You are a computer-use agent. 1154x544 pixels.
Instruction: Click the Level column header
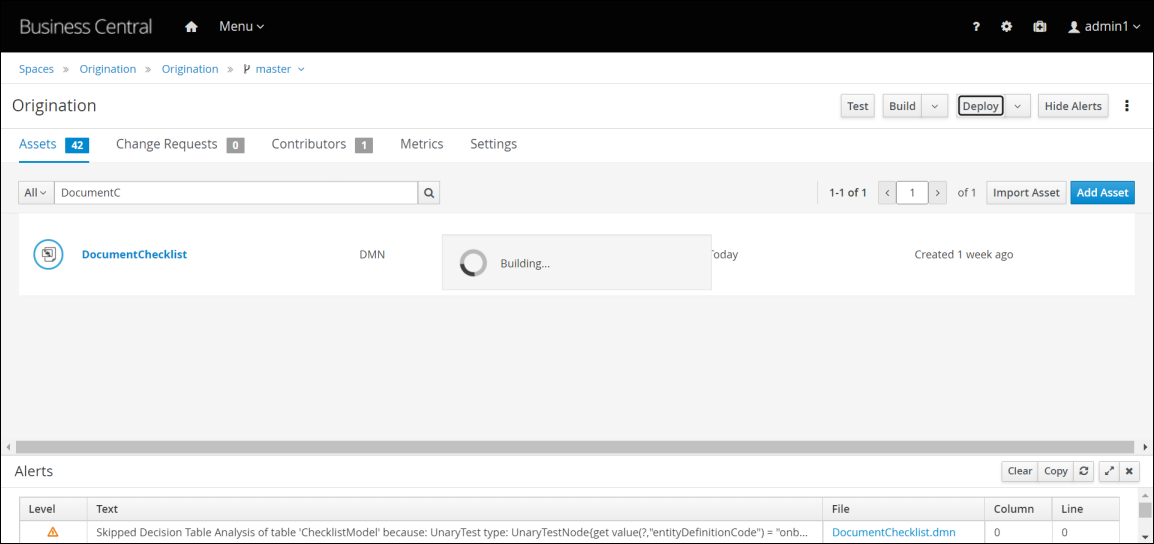(53, 509)
